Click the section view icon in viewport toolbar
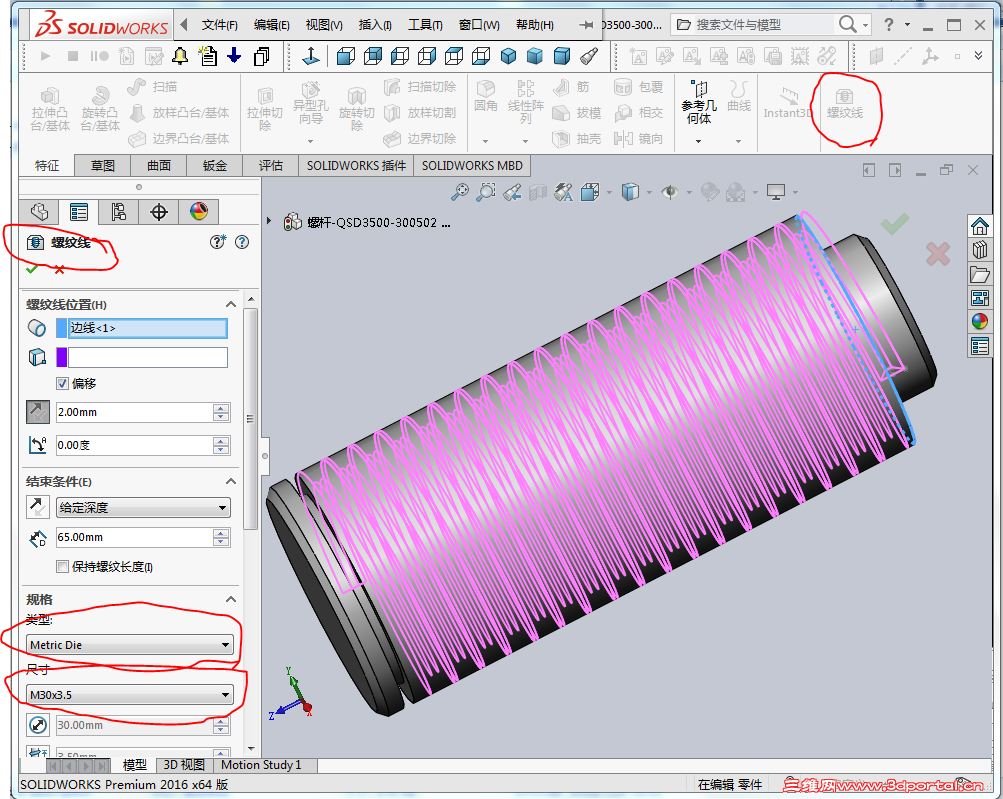Image resolution: width=1003 pixels, height=799 pixels. tap(538, 192)
